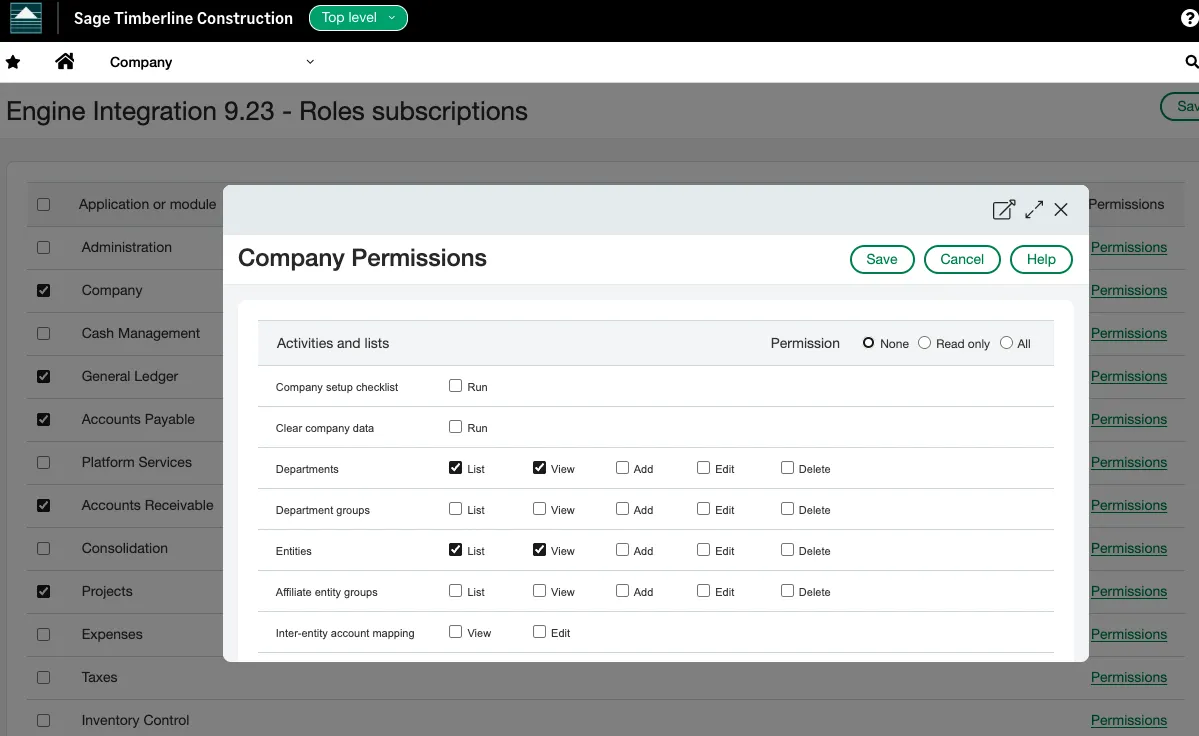Uncheck the Projects module checkbox

click(x=44, y=592)
